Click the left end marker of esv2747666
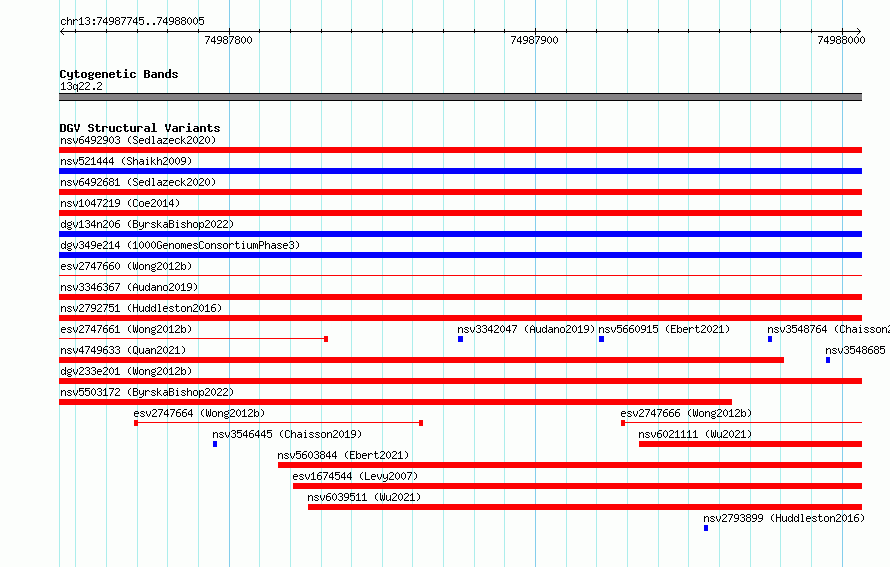The width and height of the screenshot is (890, 567). click(623, 423)
